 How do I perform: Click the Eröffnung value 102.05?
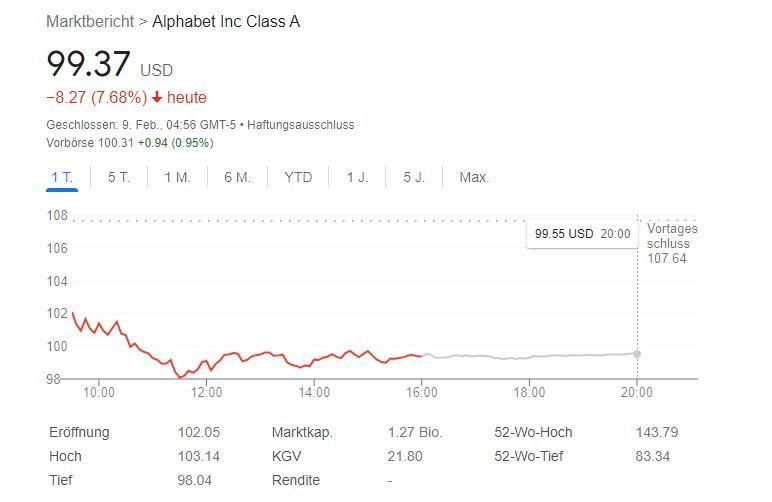point(198,433)
